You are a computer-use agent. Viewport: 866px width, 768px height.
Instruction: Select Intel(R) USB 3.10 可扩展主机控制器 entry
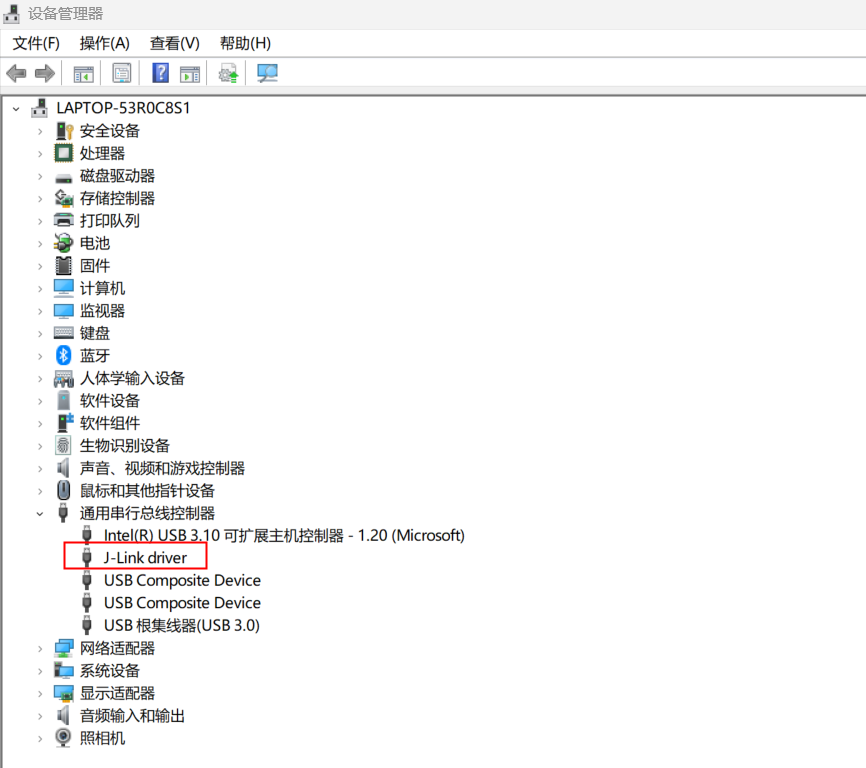(284, 536)
